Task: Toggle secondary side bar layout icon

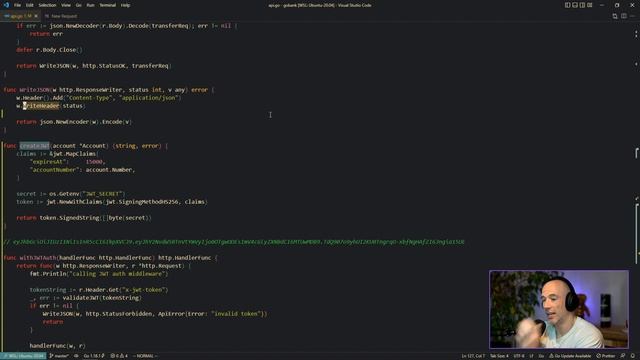Action: [x=582, y=5]
